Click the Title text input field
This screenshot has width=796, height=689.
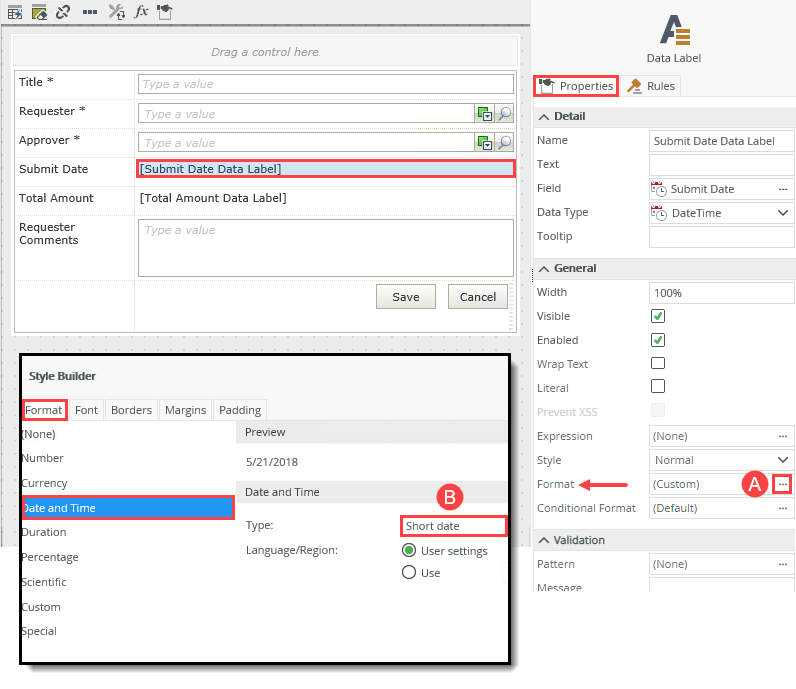coord(326,84)
